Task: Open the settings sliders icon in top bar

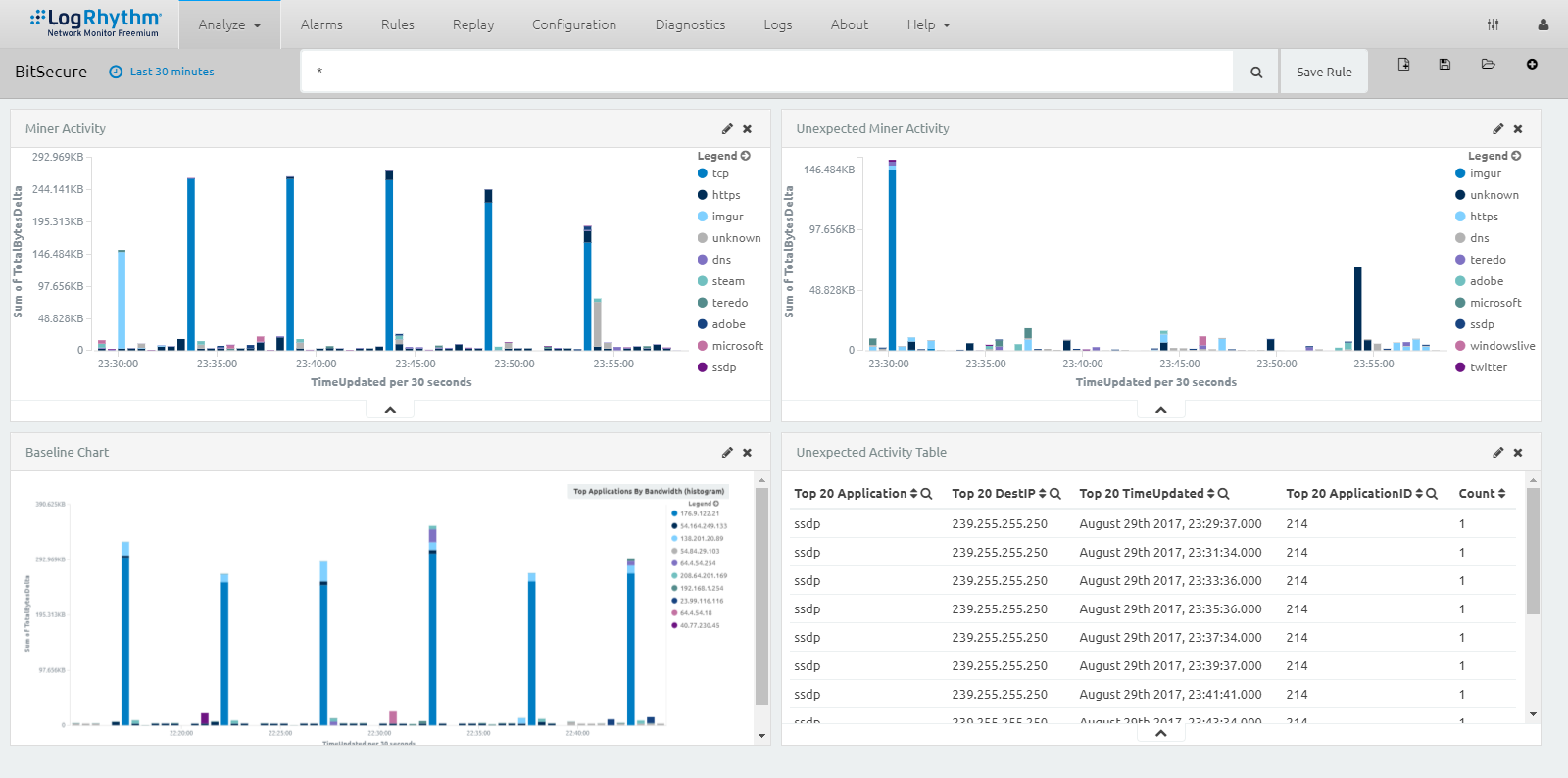Action: coord(1493,24)
